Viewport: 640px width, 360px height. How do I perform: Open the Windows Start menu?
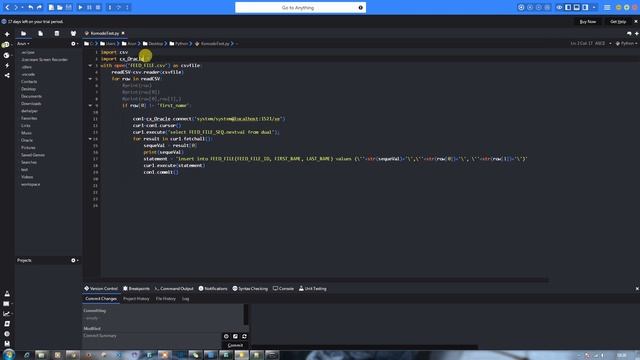click(9, 355)
